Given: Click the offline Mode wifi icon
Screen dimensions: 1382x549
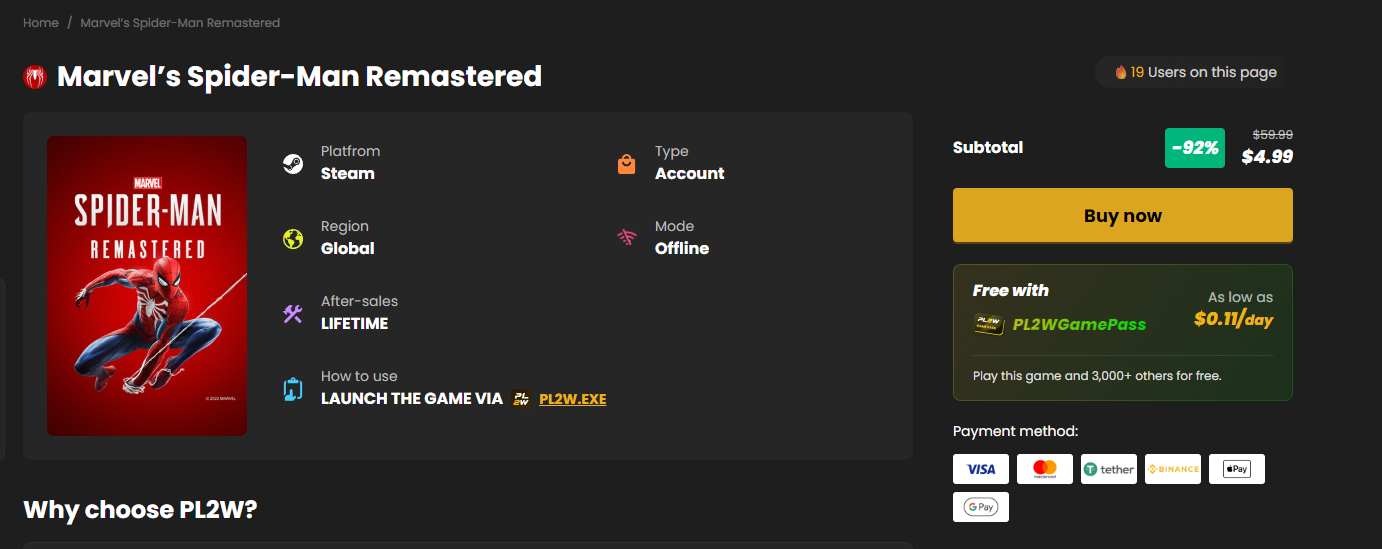Looking at the screenshot, I should click(x=626, y=238).
